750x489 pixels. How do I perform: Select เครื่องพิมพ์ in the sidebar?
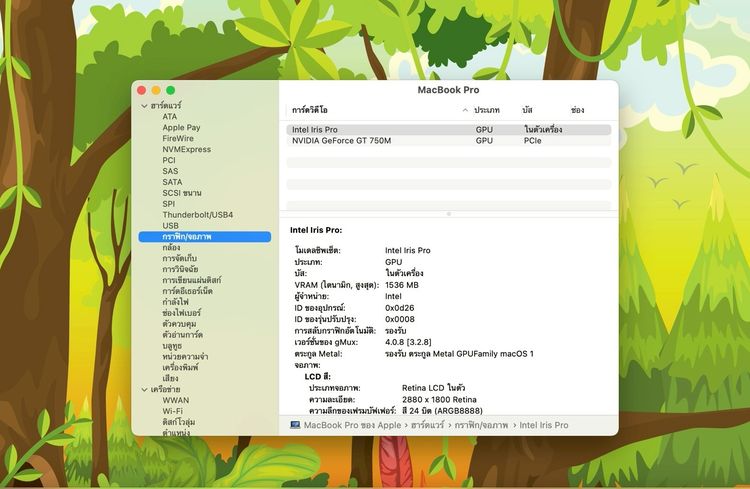coord(180,367)
